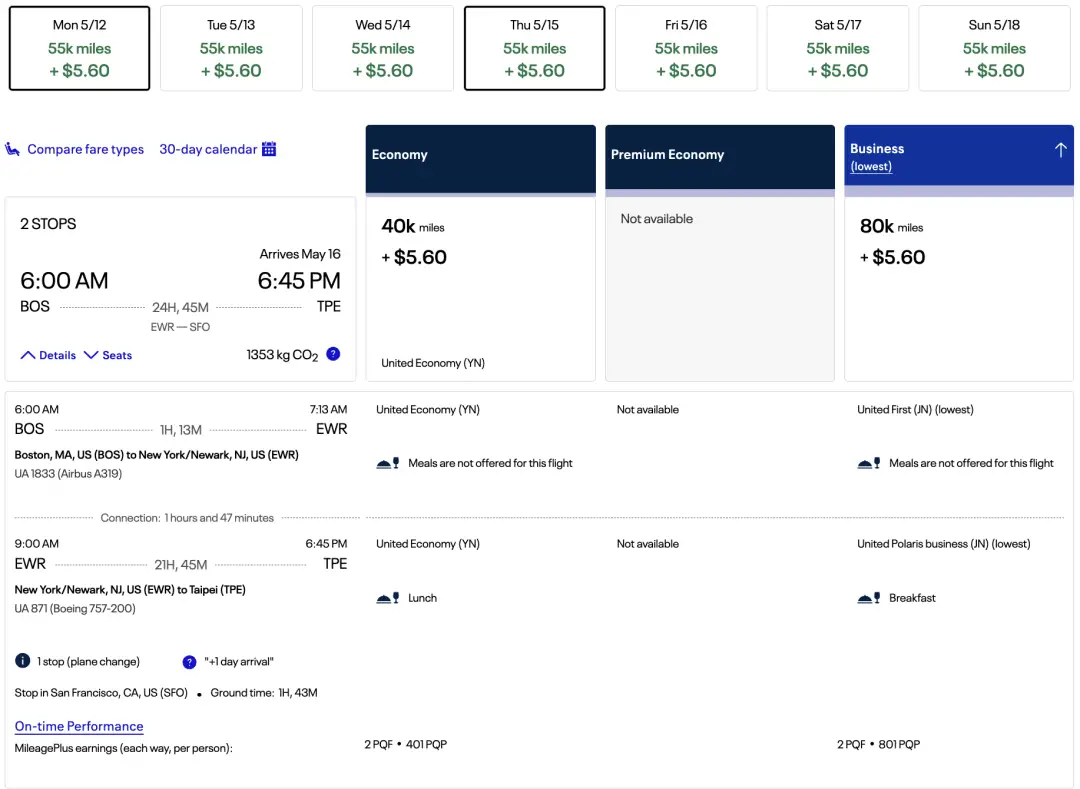This screenshot has width=1080, height=789.
Task: Open the 30-day calendar link
Action: click(x=208, y=149)
